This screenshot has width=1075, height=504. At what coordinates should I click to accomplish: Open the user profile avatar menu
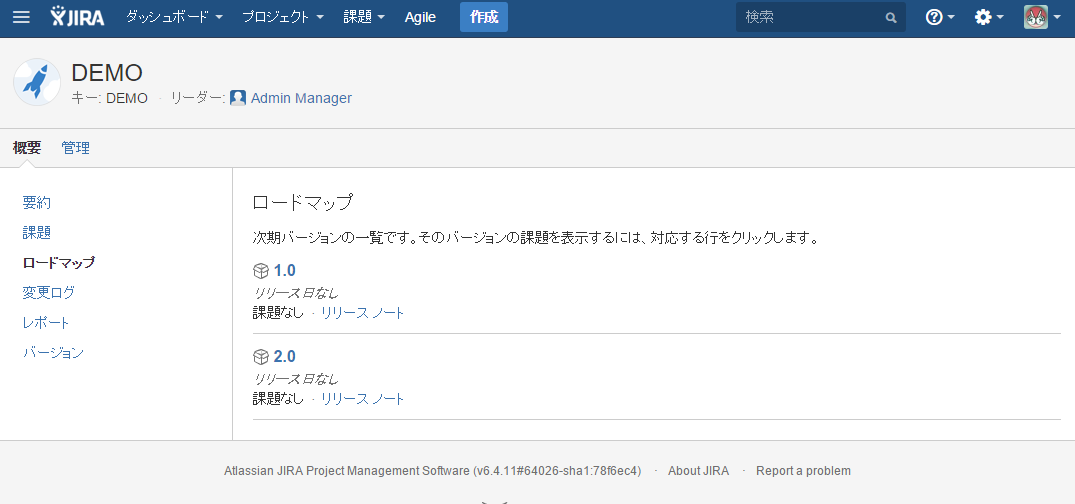click(x=1041, y=17)
